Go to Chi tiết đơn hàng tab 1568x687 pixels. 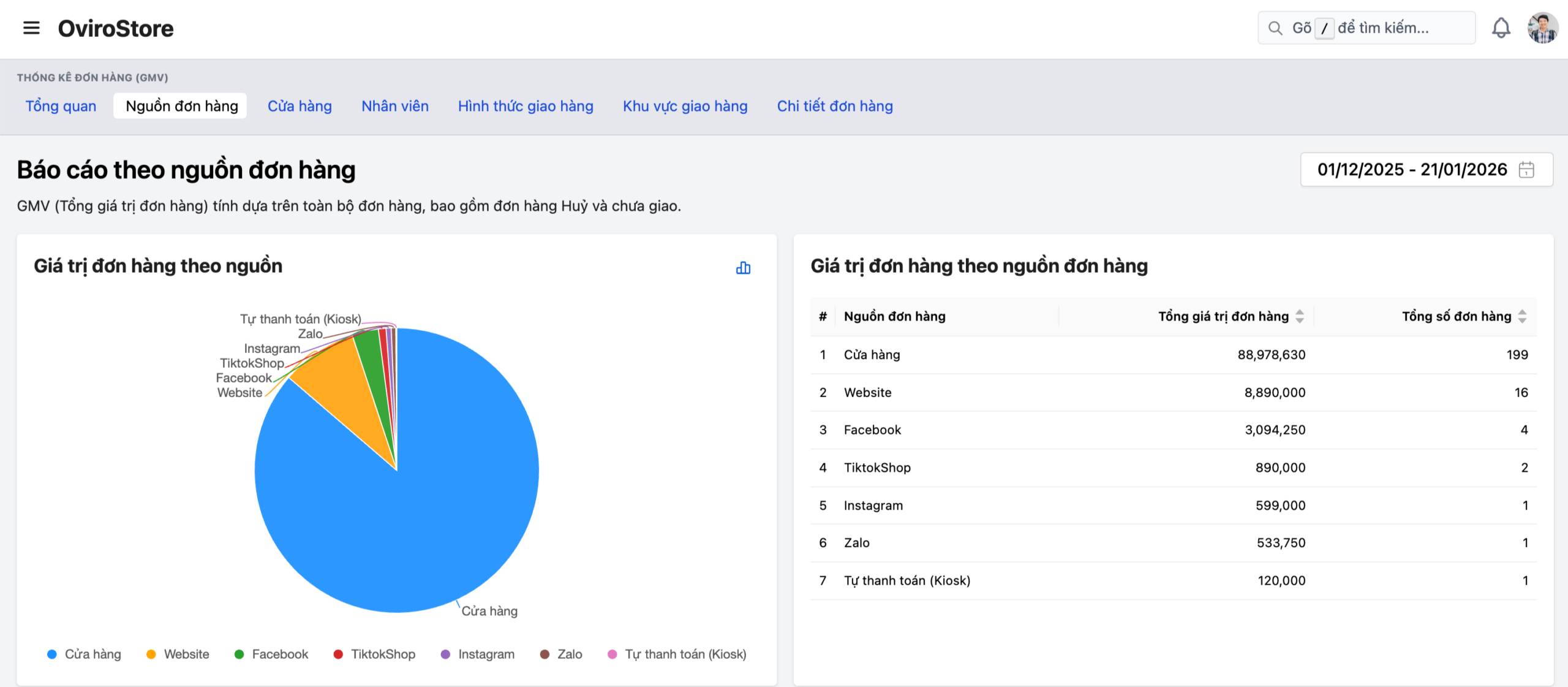834,106
